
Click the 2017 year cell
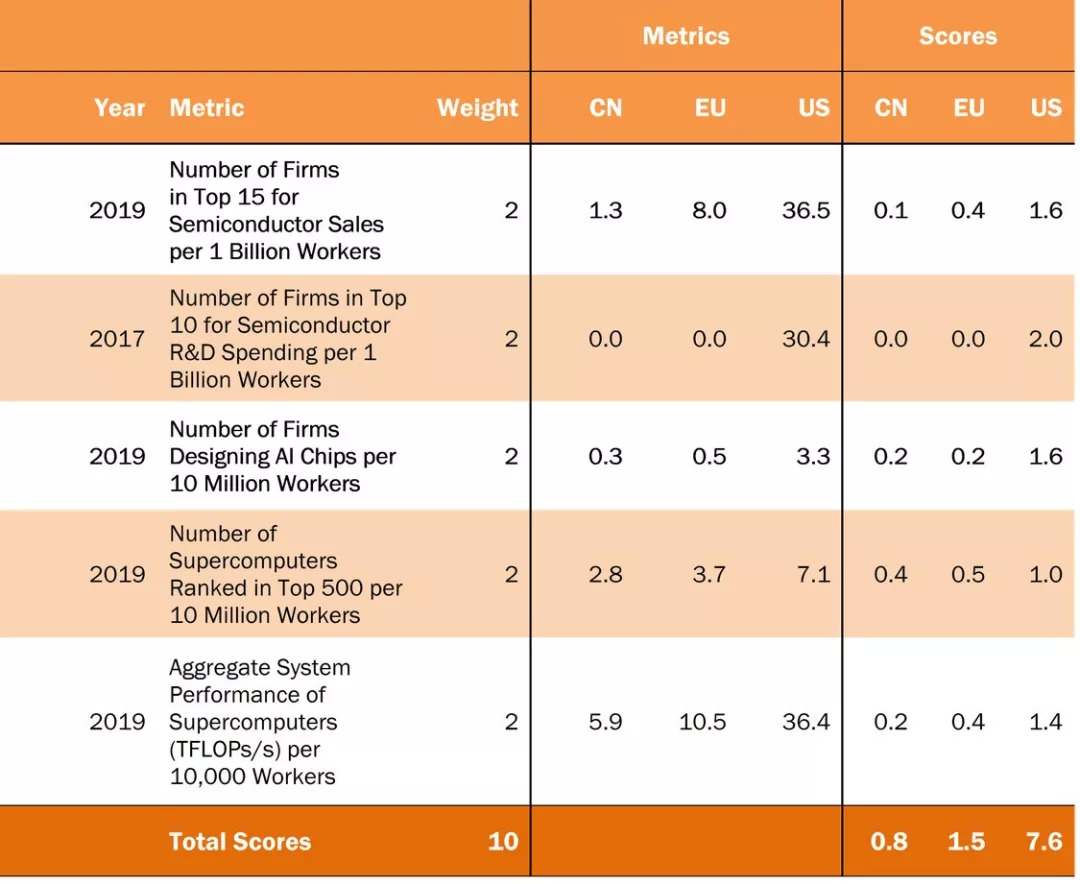click(x=117, y=339)
